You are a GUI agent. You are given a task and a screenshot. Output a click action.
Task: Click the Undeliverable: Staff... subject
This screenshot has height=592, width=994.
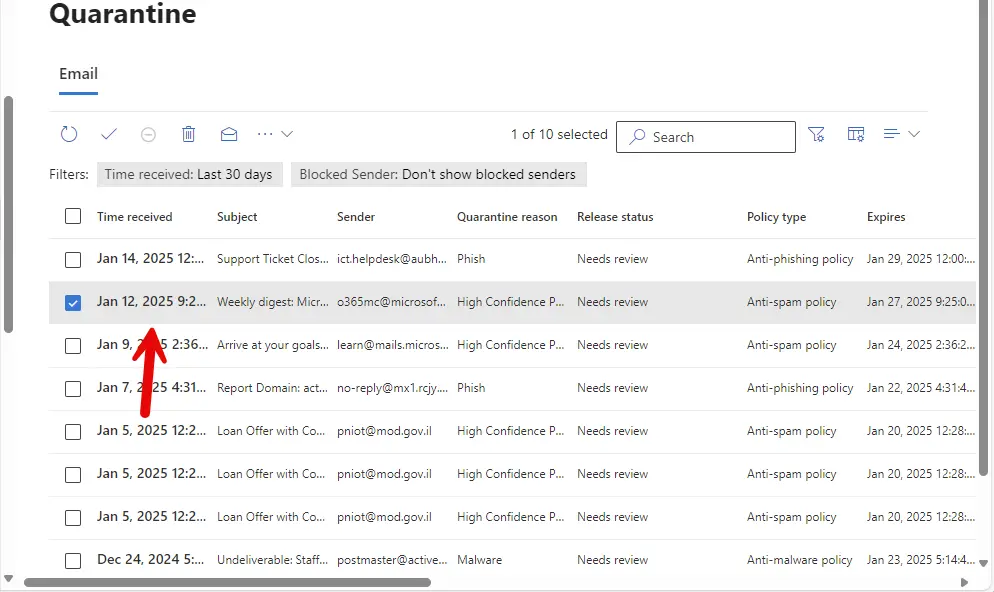pos(273,560)
